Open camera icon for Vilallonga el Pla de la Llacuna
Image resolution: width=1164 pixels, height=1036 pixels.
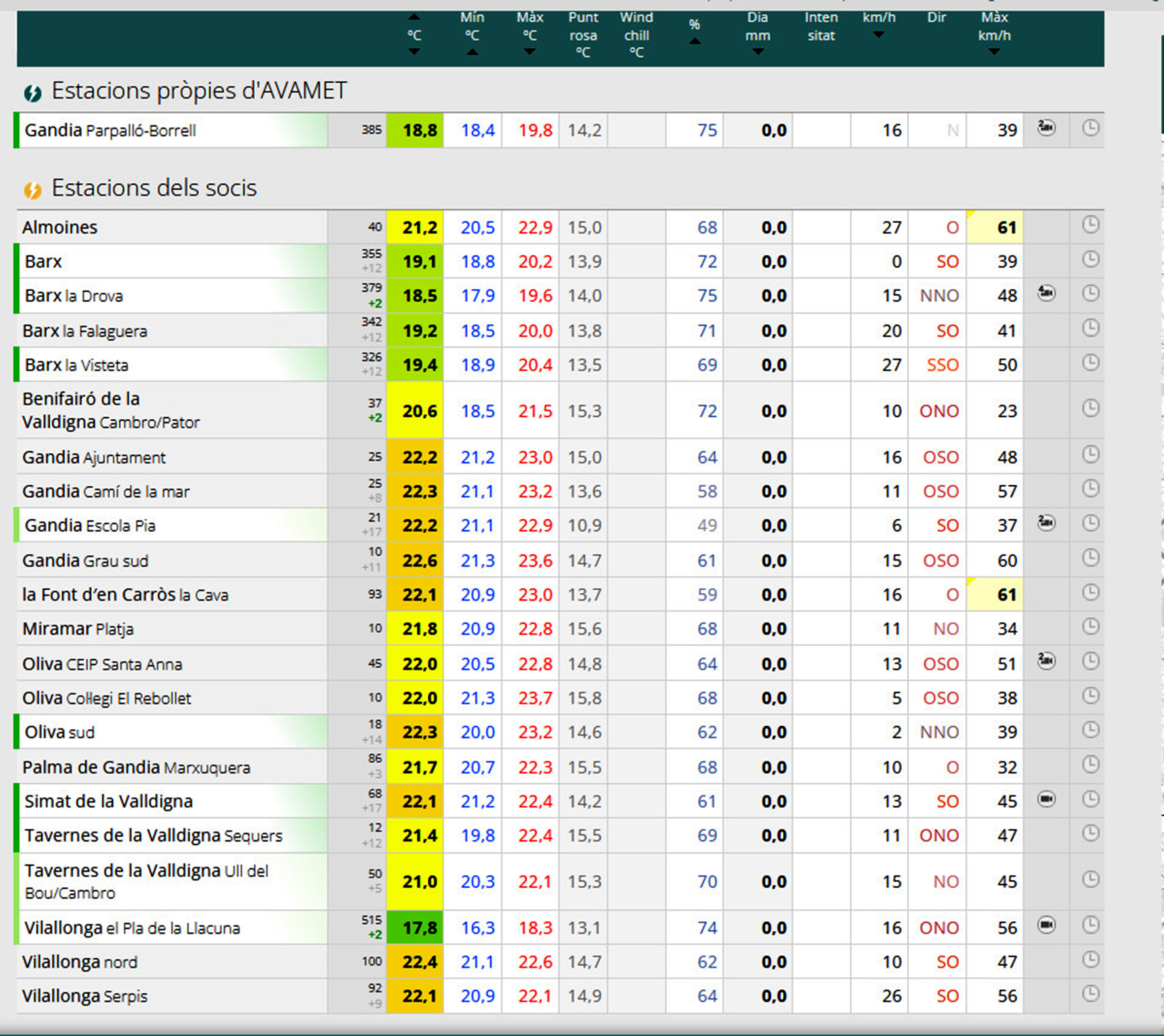[1046, 925]
